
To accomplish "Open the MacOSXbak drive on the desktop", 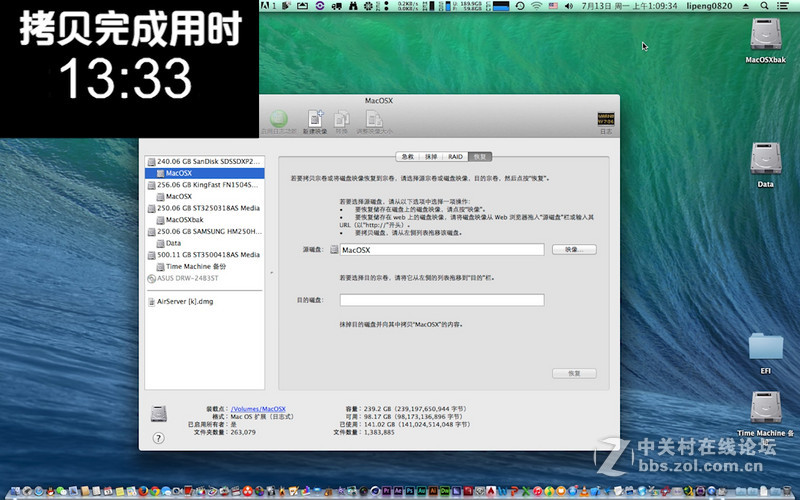I will tap(766, 35).
